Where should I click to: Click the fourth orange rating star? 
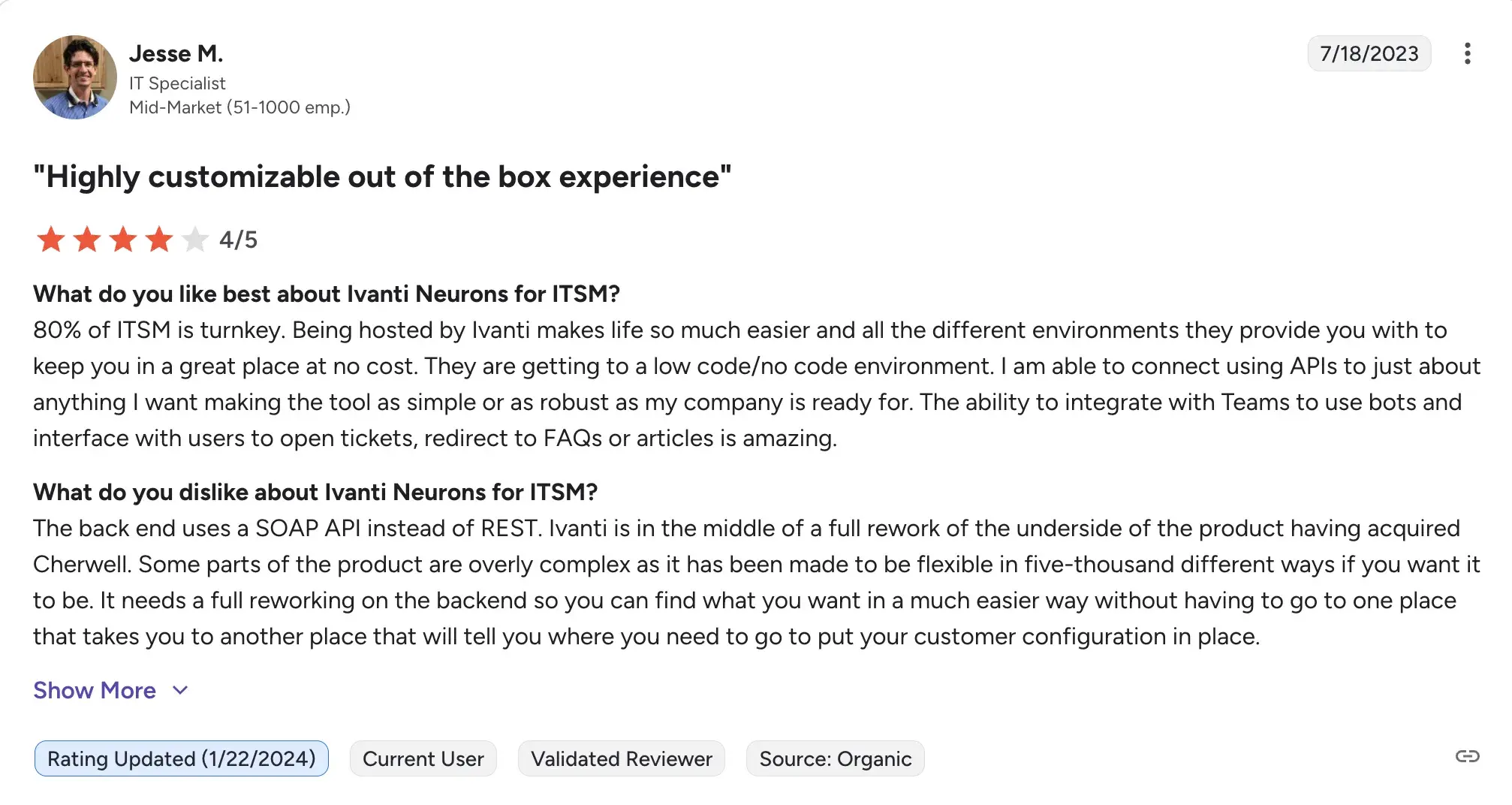coord(159,240)
